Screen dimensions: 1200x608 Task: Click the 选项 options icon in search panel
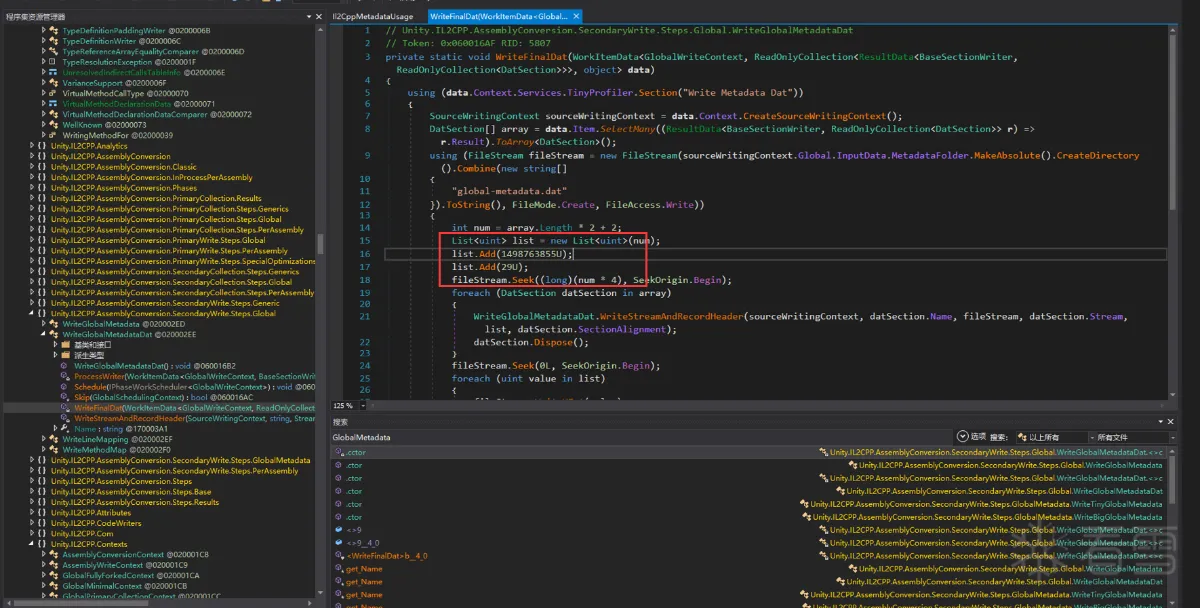[x=963, y=437]
